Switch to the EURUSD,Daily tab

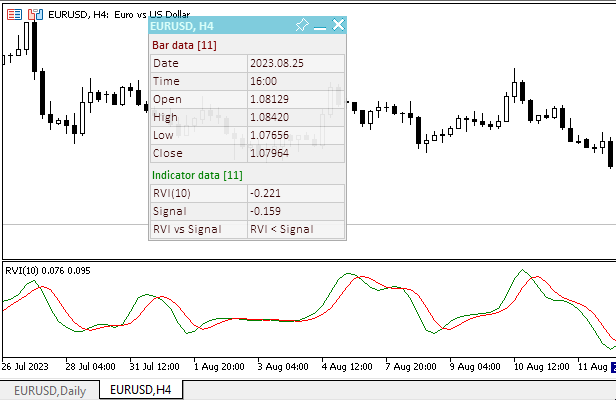tap(50, 391)
